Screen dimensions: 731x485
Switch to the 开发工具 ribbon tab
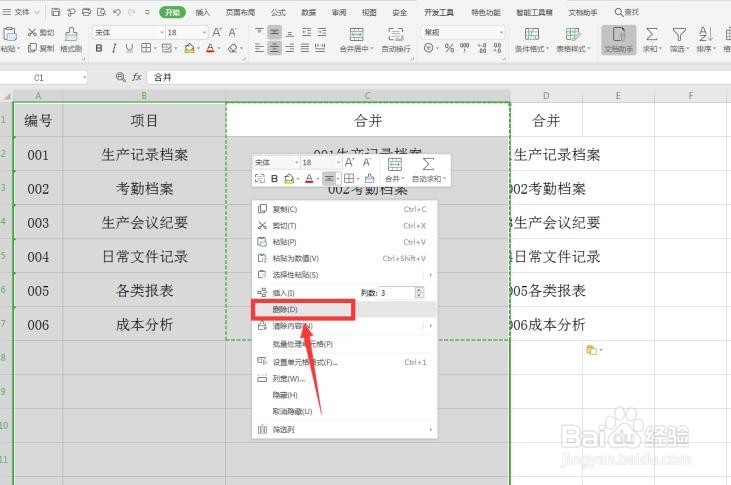(439, 12)
